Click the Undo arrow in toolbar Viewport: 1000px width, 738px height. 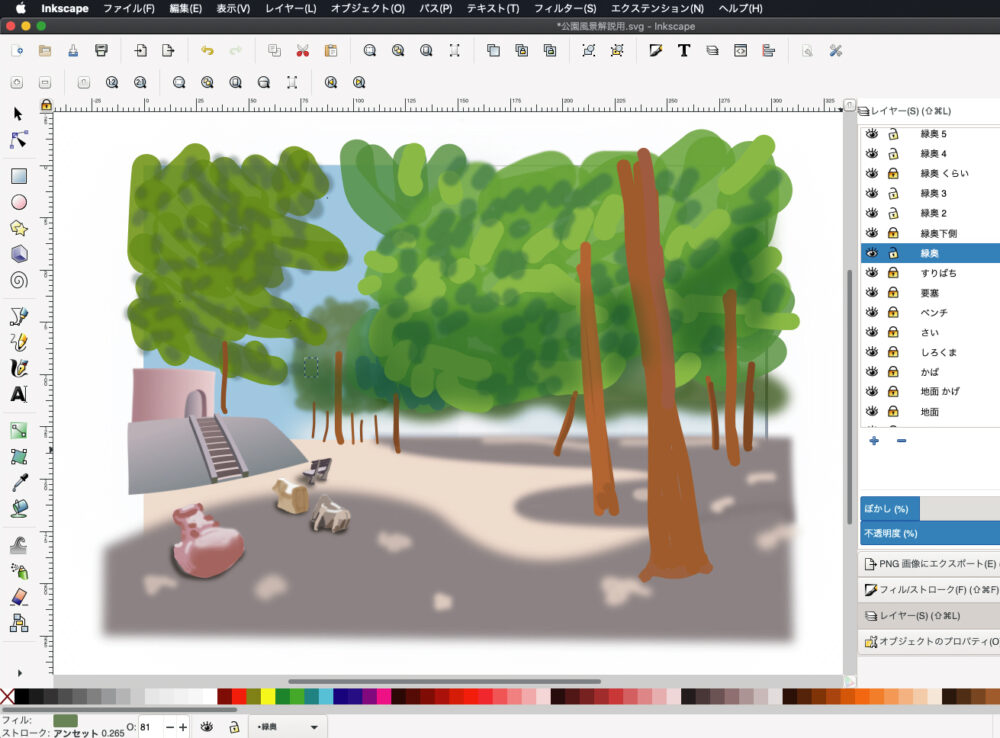[207, 51]
